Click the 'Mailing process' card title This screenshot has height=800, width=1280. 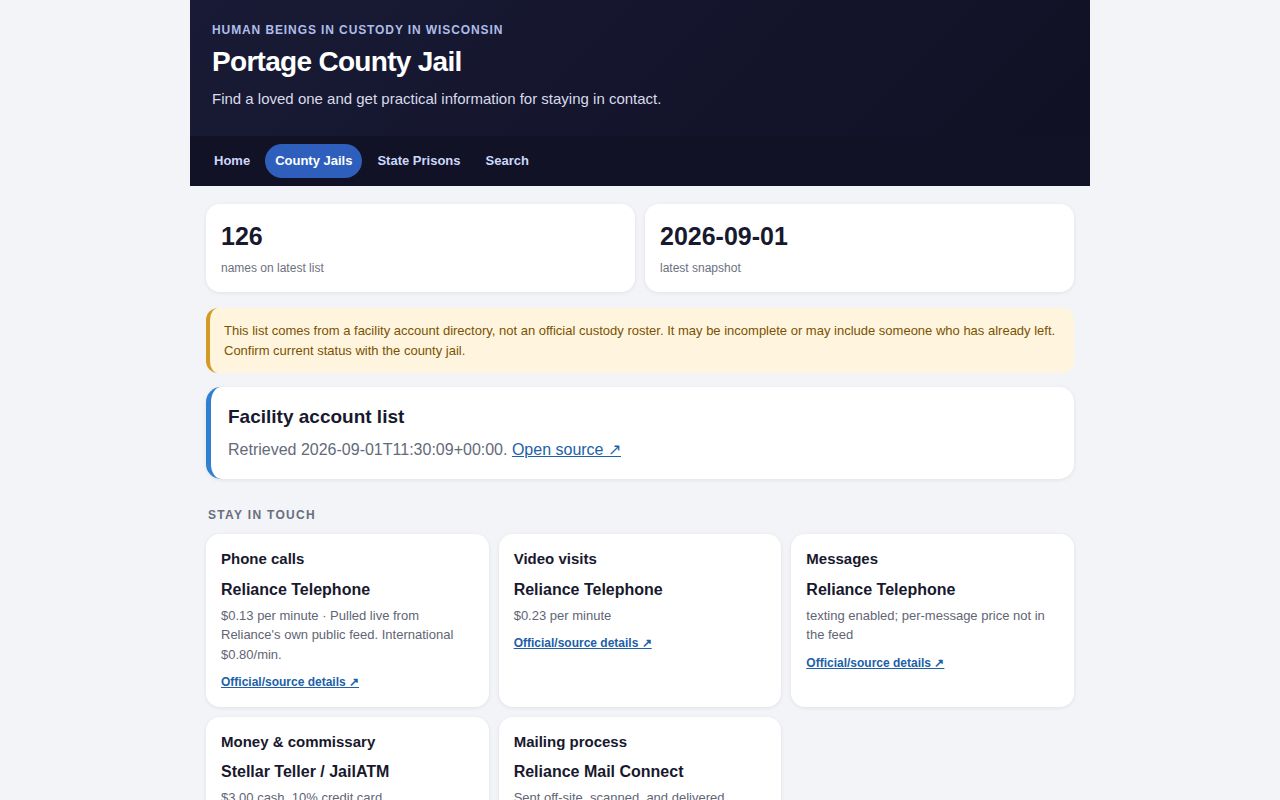(x=570, y=742)
